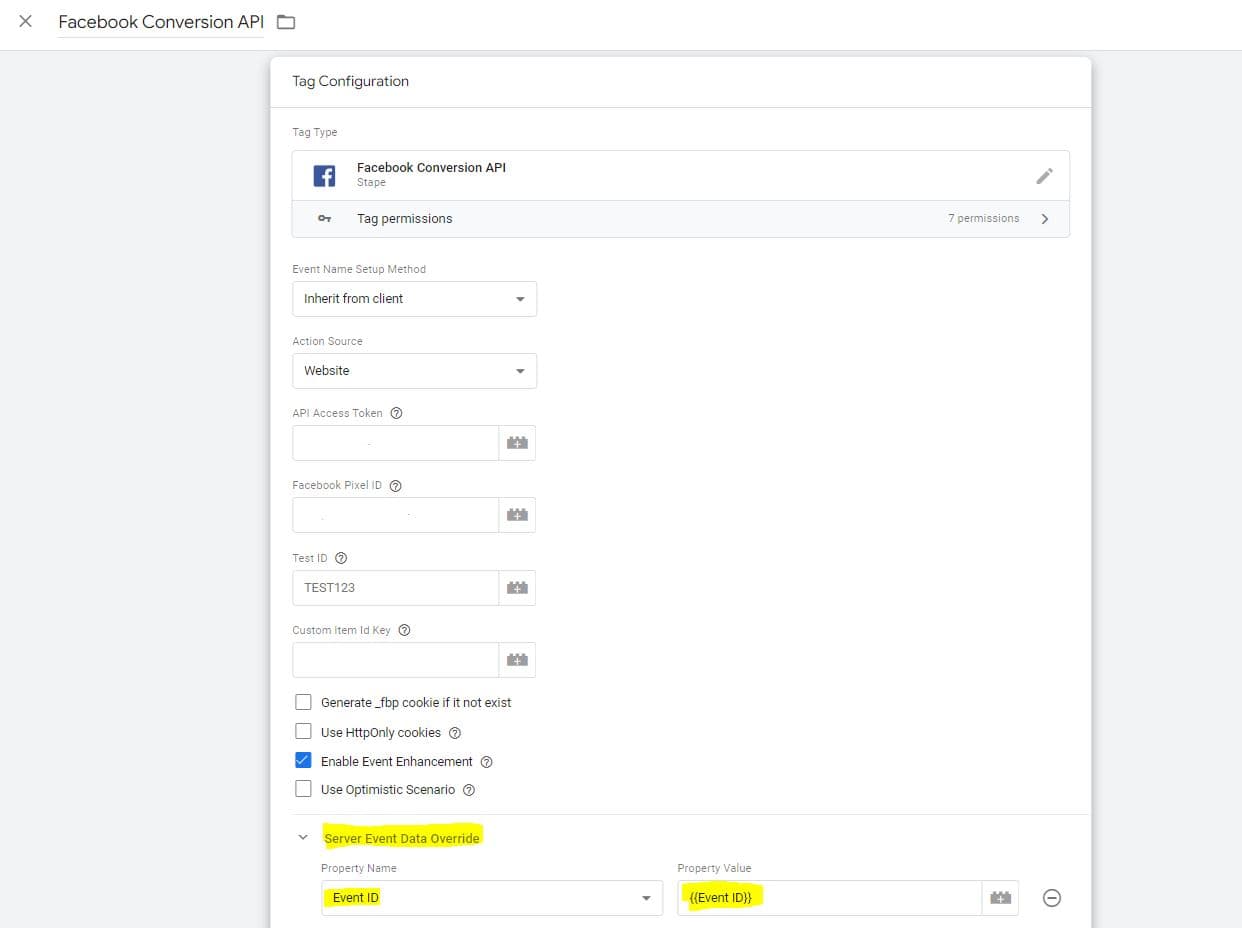
Task: Click inside the Test ID input field
Action: (395, 587)
